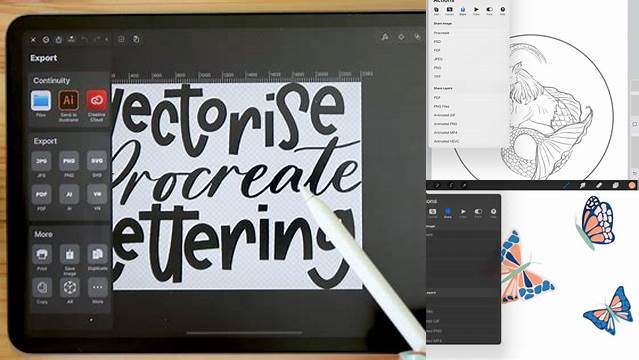Export the lettering as JPG
Image resolution: width=639 pixels, height=360 pixels.
tap(41, 161)
